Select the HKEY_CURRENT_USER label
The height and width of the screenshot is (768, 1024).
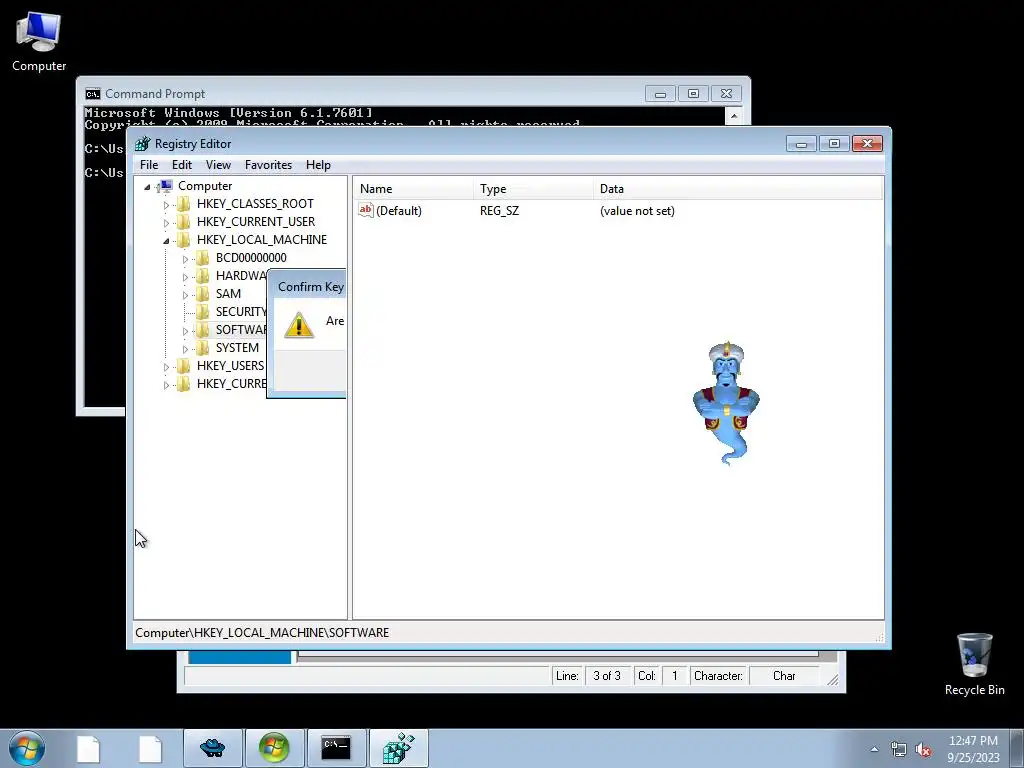coord(256,222)
